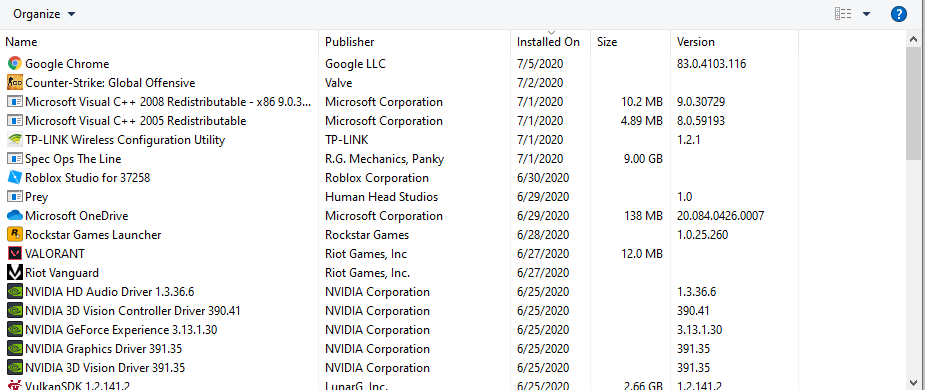
Task: Click the Prey program icon
Action: [15, 196]
